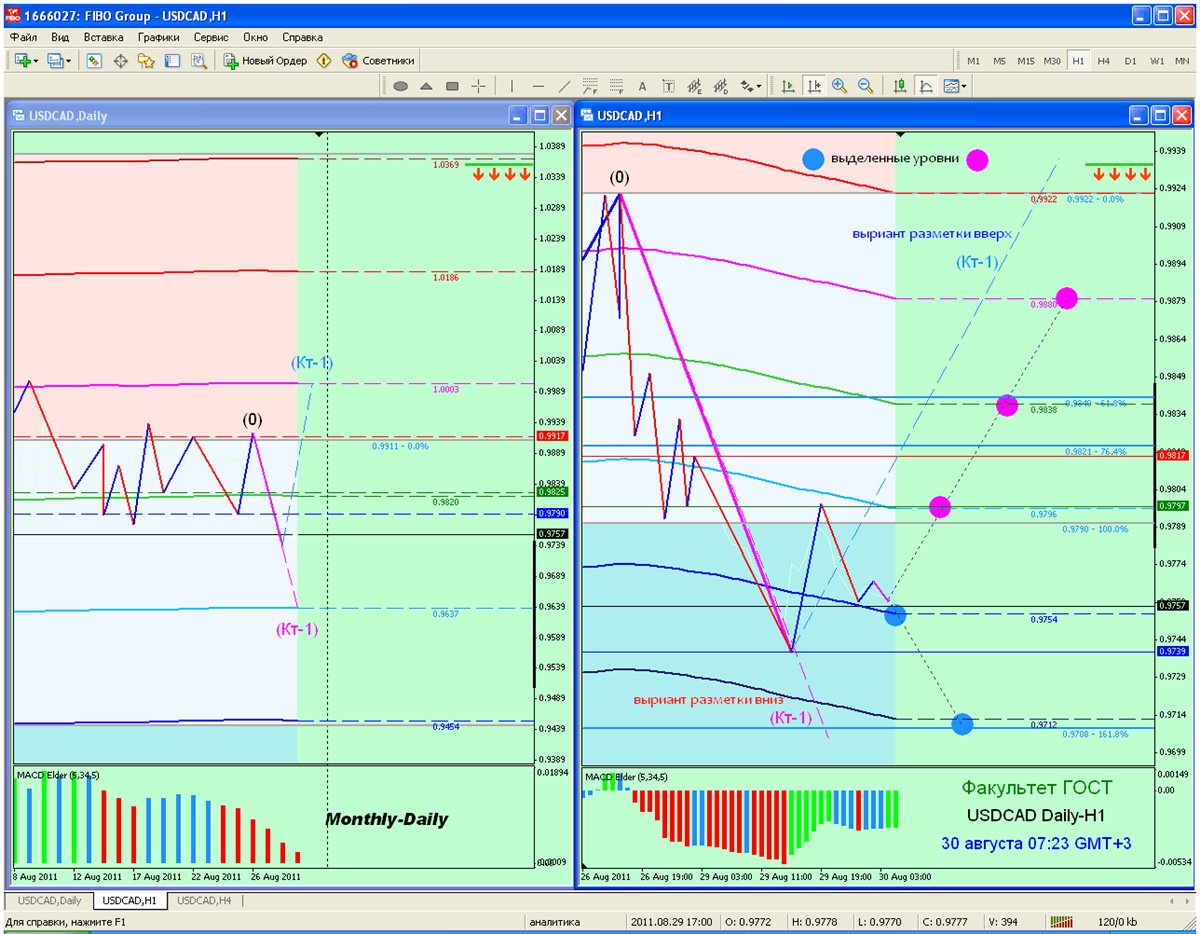
Task: Toggle the Market Watch icon
Action: tap(94, 61)
